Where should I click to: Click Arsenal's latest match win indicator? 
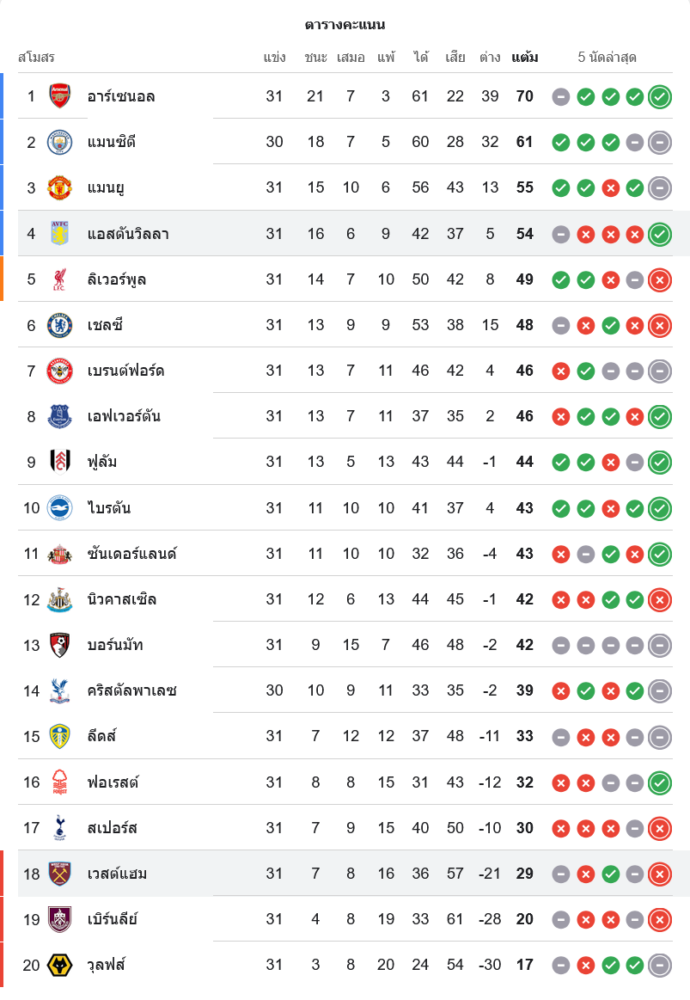click(659, 97)
